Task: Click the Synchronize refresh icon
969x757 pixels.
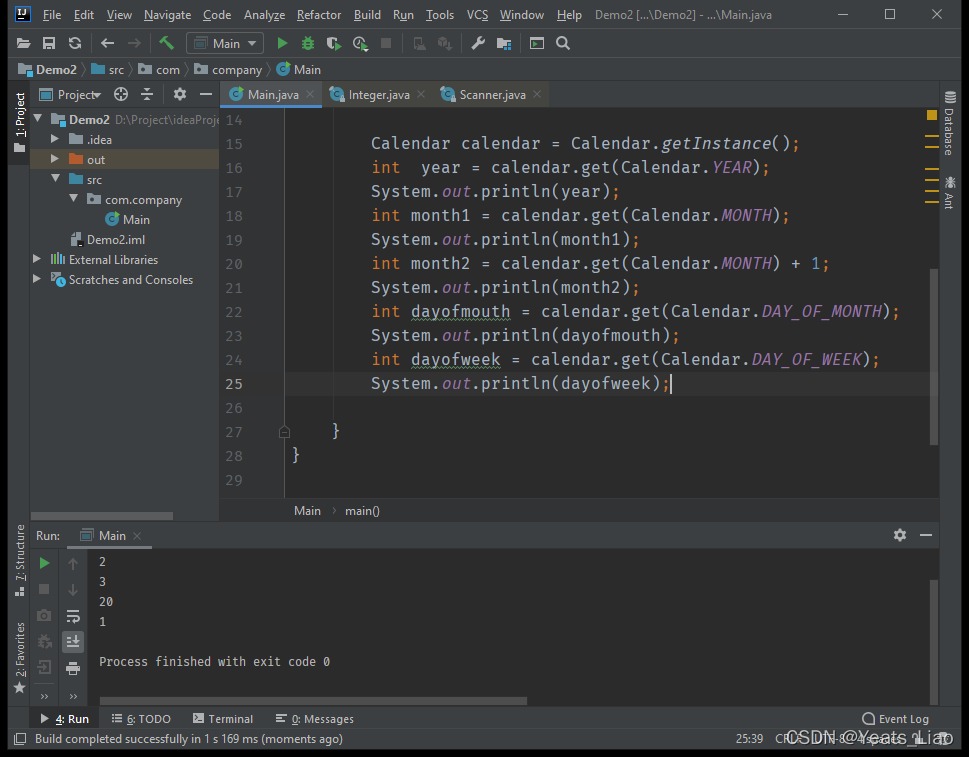Action: 75,43
